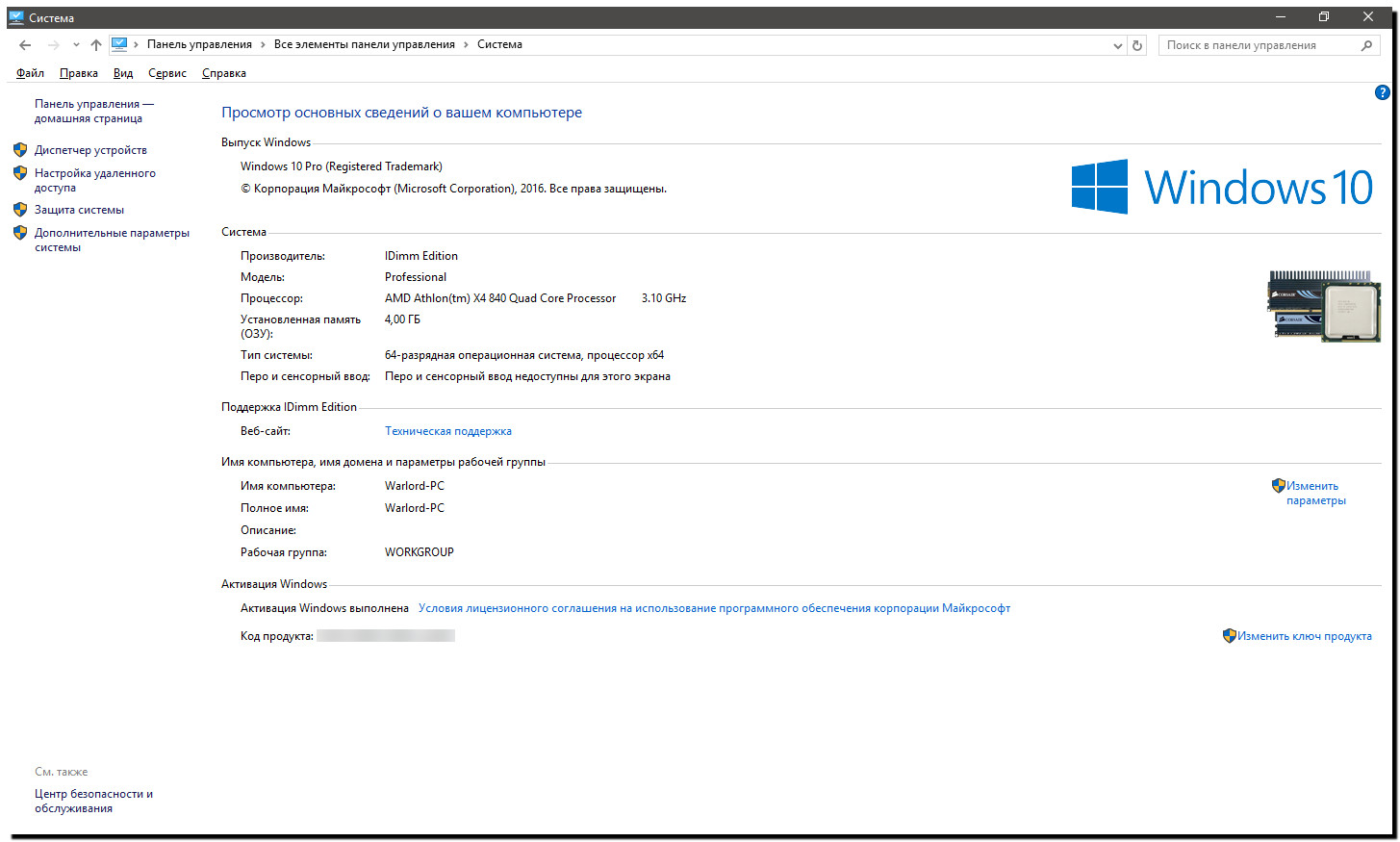Viewport: 1400px width, 842px height.
Task: Expand the address bar history dropdown
Action: [1117, 45]
